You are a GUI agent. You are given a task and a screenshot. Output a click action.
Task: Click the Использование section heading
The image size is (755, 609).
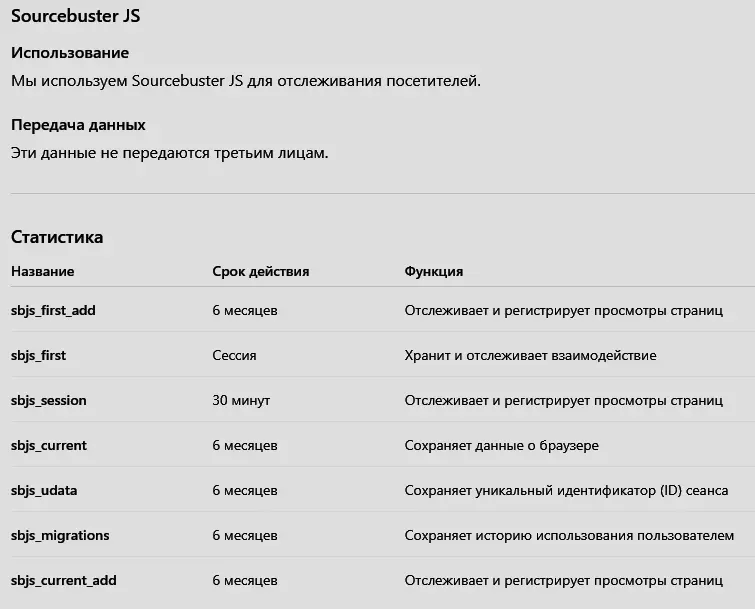tap(70, 52)
